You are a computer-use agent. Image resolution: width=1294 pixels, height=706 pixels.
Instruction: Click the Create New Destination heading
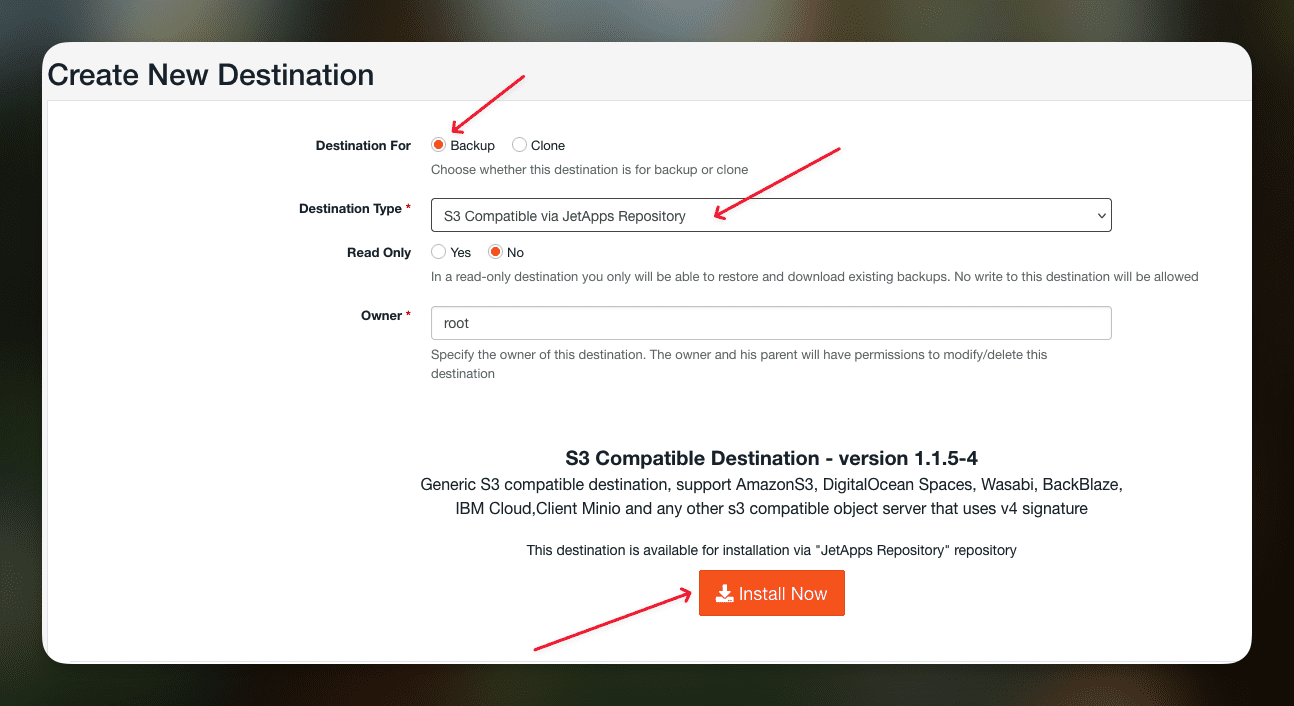(x=210, y=74)
